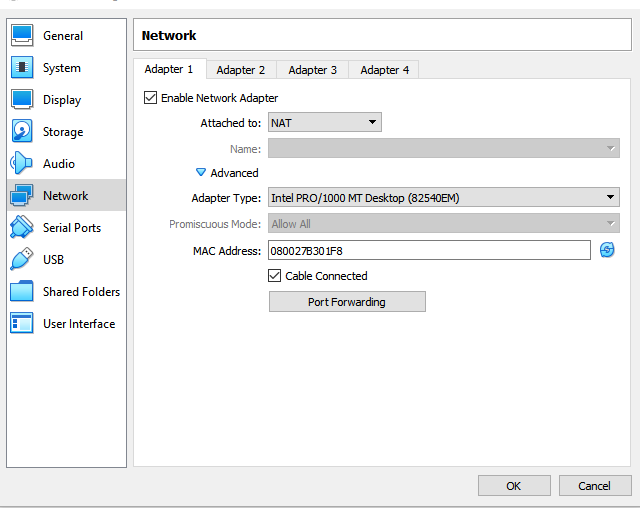Open the Adapter Type dropdown
The image size is (640, 508).
pyautogui.click(x=443, y=198)
